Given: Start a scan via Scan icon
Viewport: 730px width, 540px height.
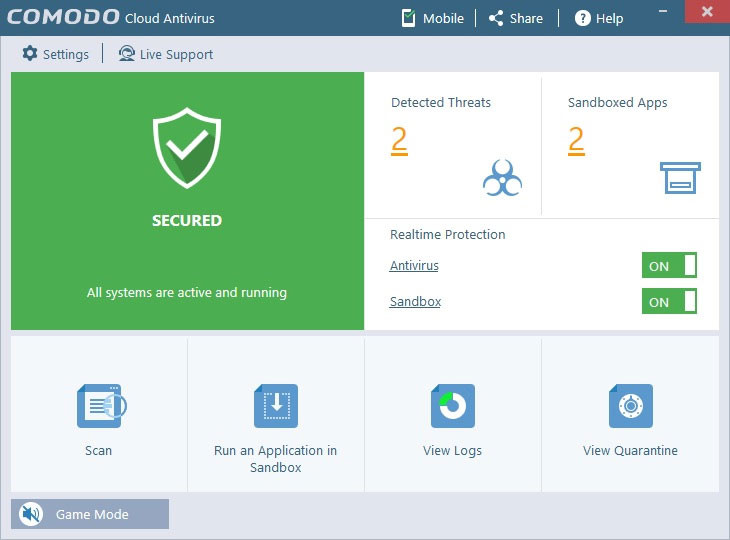Looking at the screenshot, I should click(101, 405).
